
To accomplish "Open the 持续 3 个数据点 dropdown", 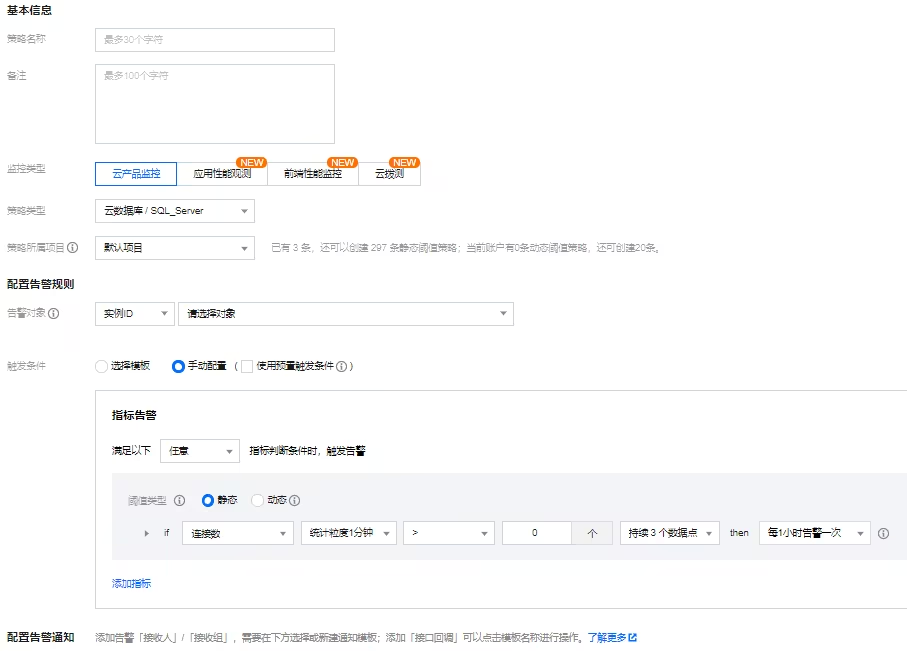I will 669,534.
